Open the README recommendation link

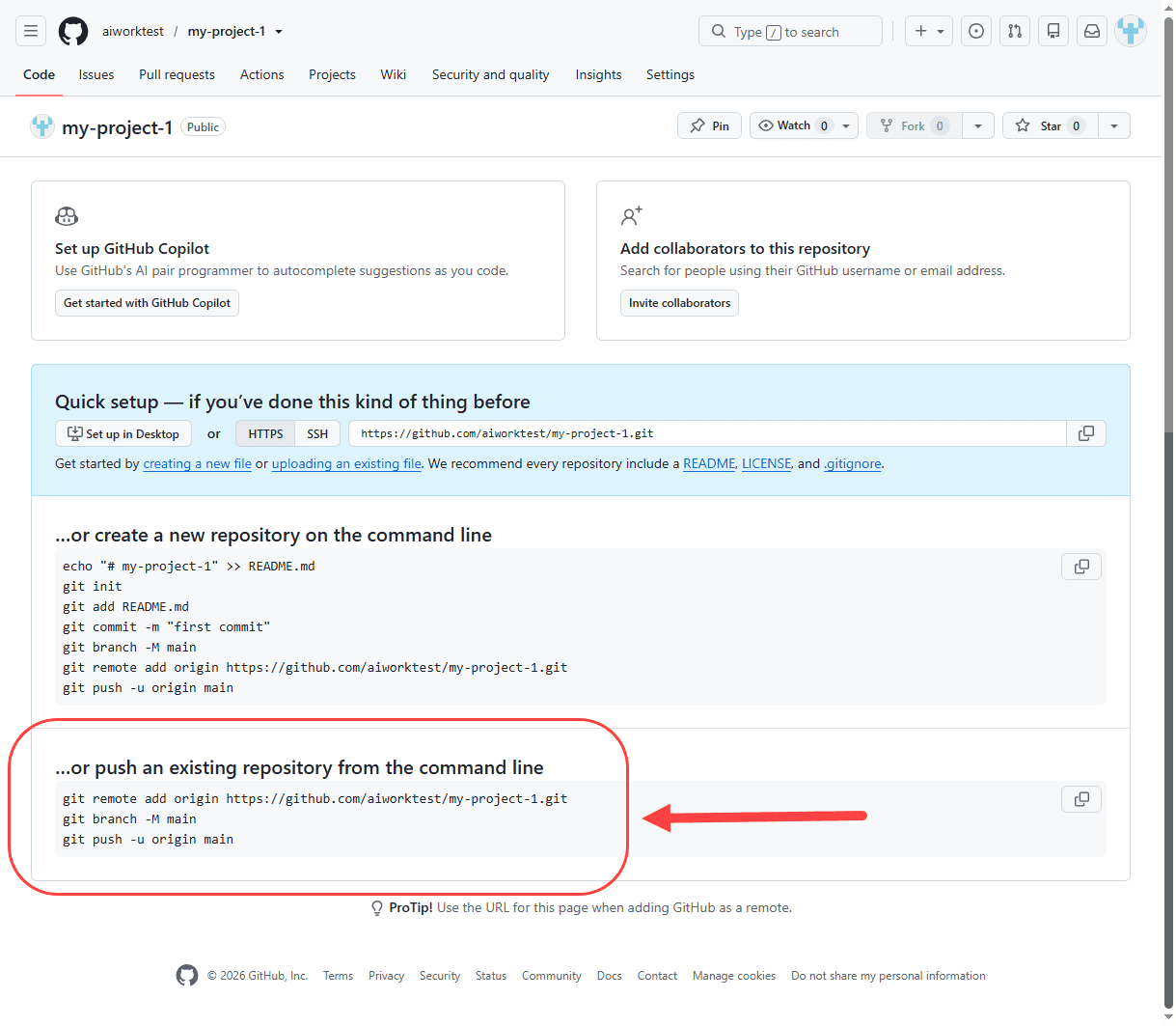coord(709,464)
